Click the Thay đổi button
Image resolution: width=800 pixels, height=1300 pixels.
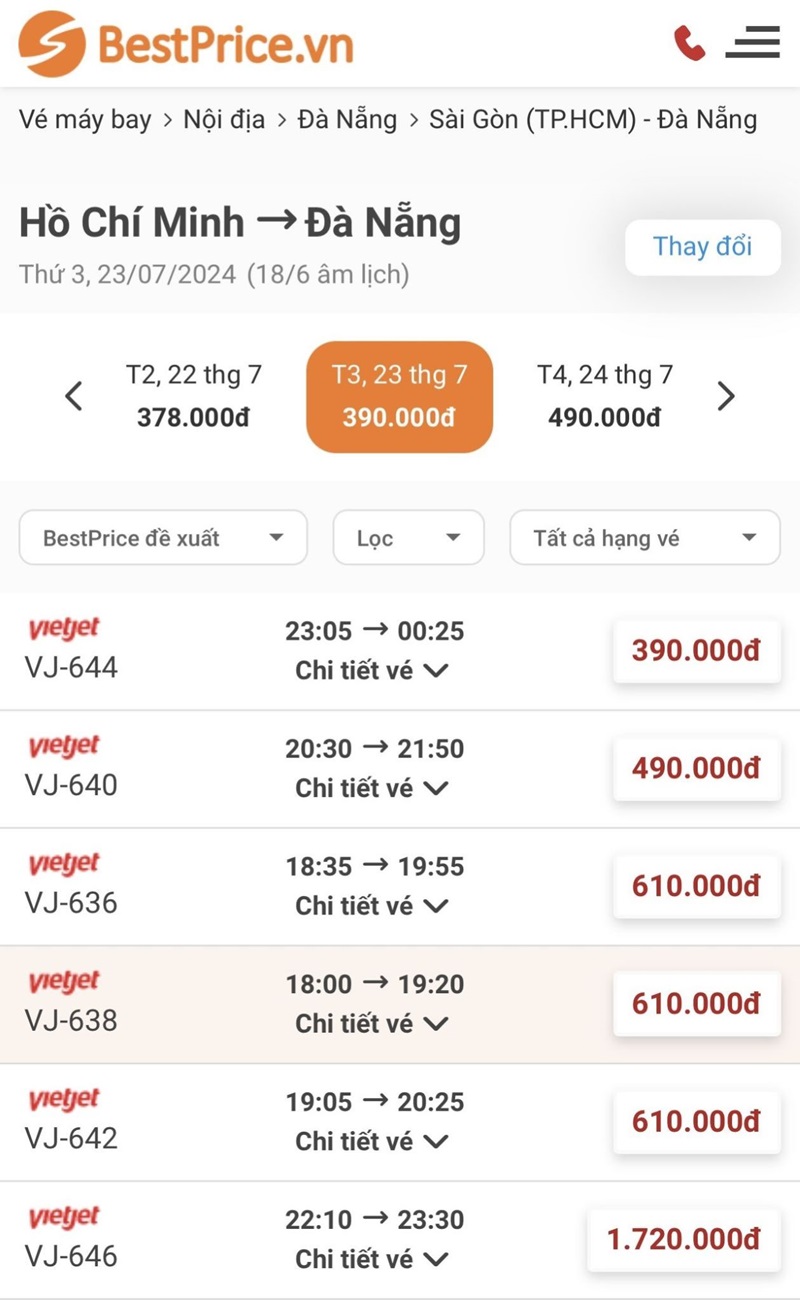(702, 247)
